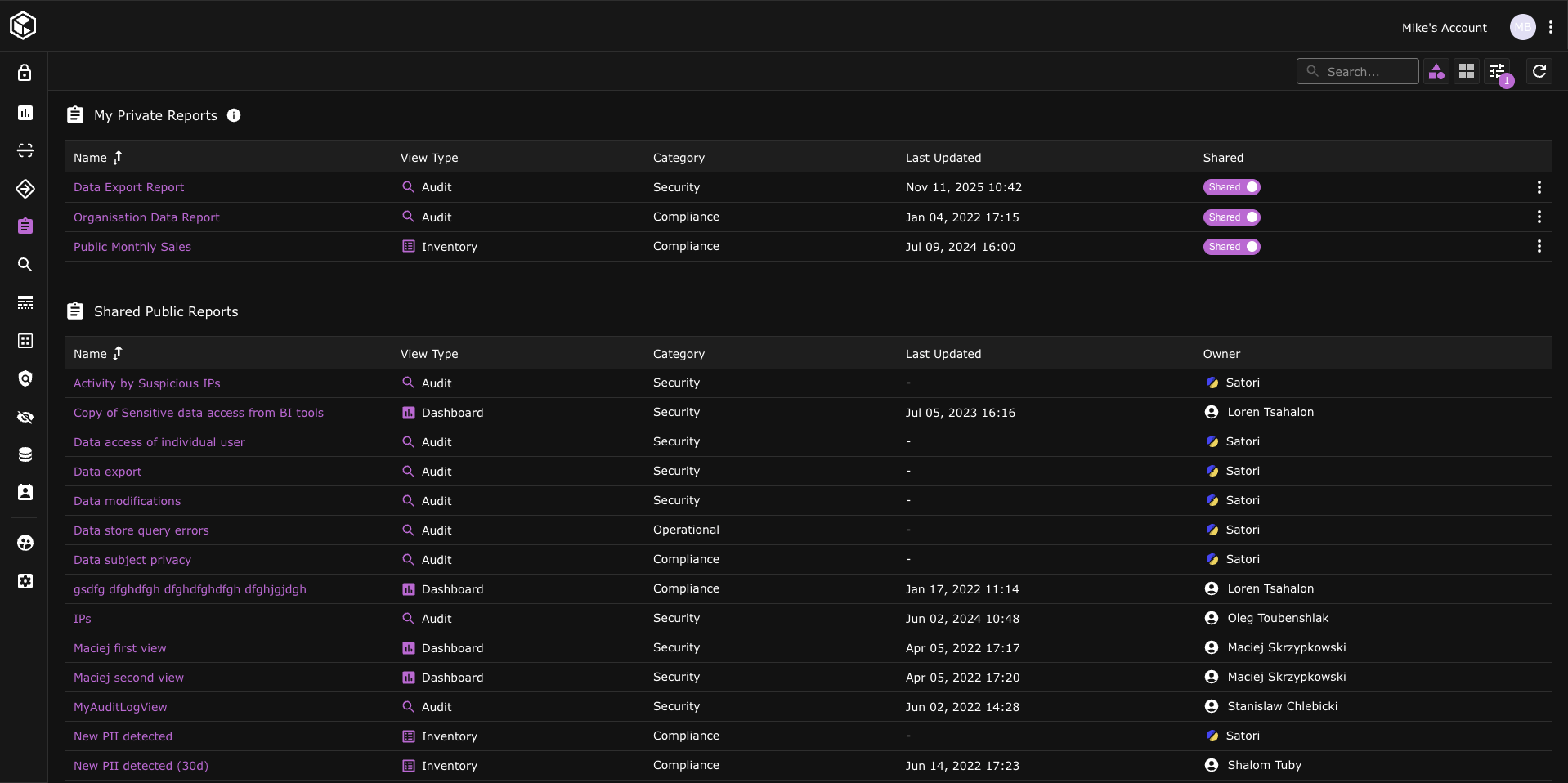Image resolution: width=1568 pixels, height=783 pixels.
Task: Click the info icon beside My Private Reports
Action: click(x=234, y=115)
